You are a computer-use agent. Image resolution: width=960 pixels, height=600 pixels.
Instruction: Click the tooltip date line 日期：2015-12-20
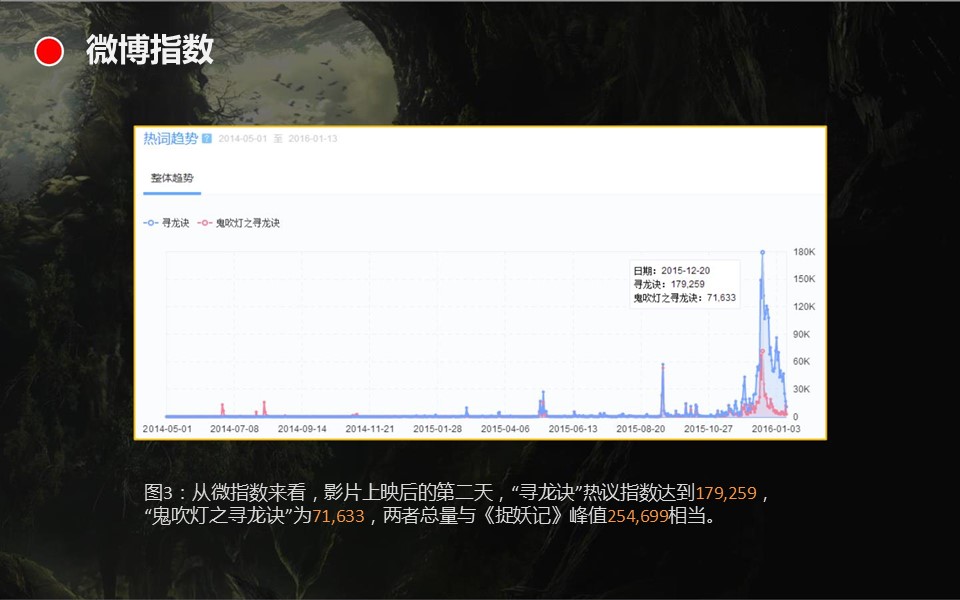[x=672, y=271]
